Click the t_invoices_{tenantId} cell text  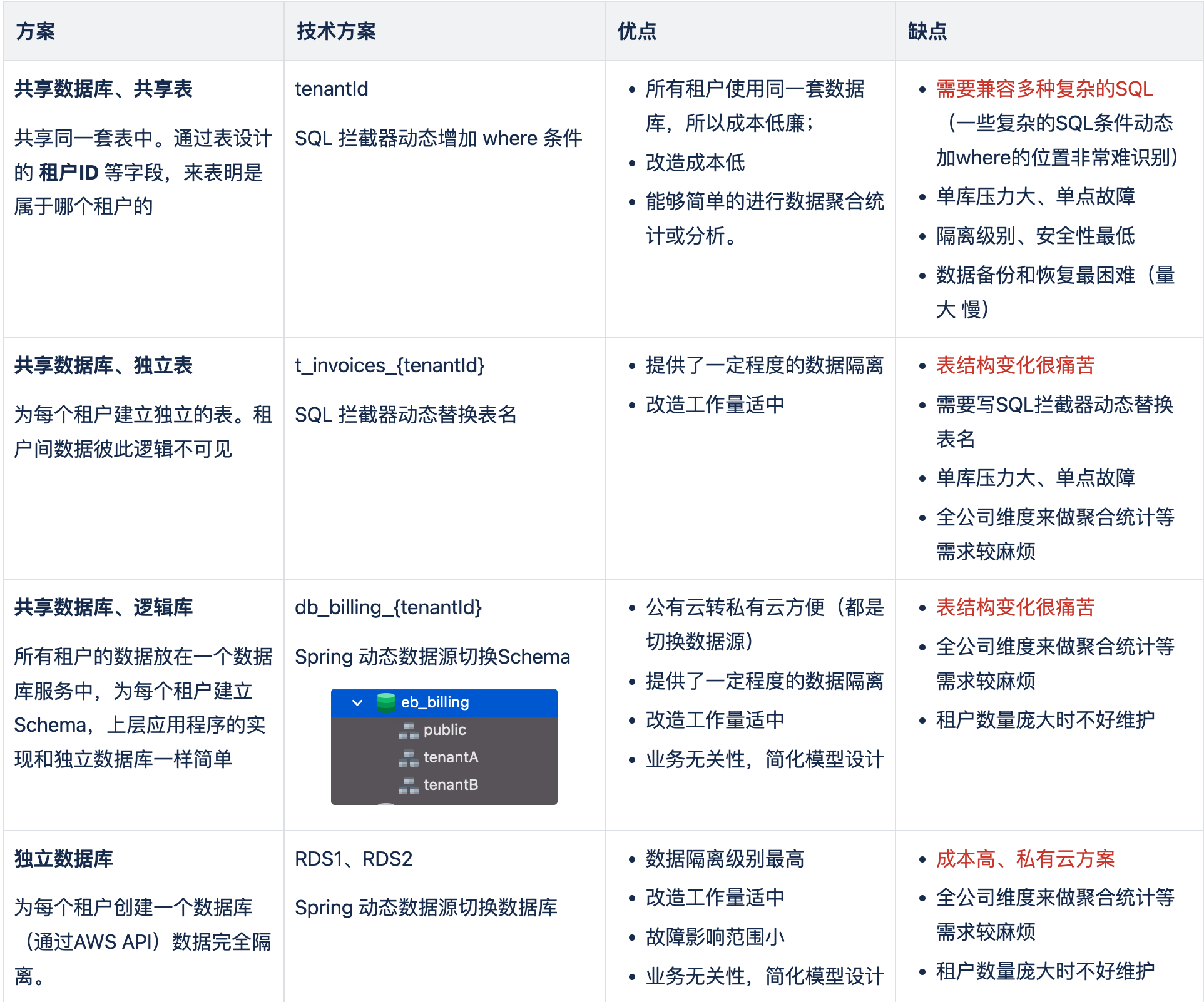[x=389, y=365]
